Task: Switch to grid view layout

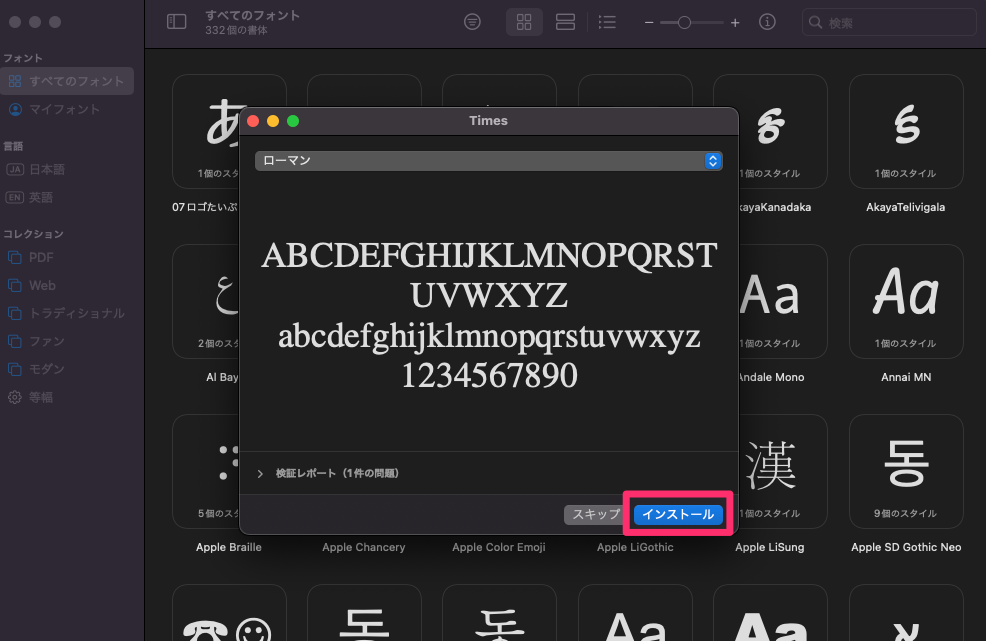Action: coord(524,22)
